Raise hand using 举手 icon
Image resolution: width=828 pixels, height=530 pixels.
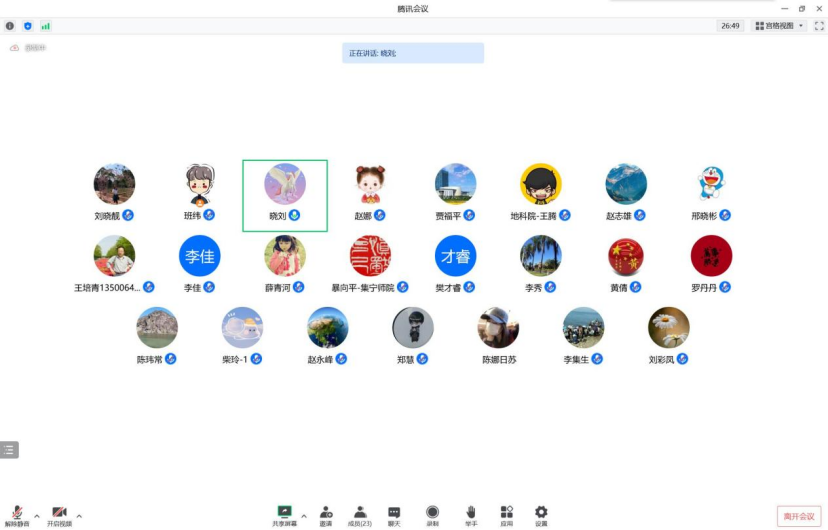(471, 514)
